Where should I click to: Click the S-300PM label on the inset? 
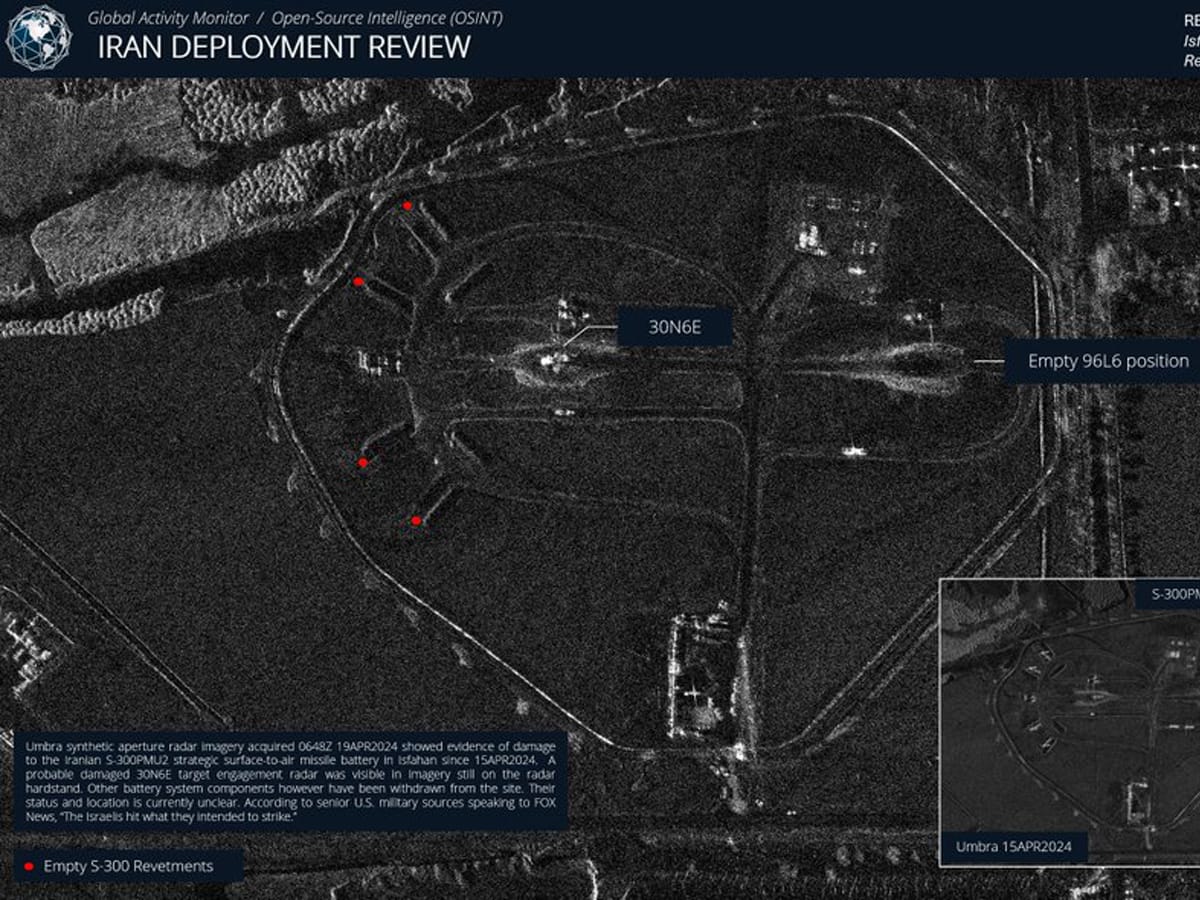[x=1170, y=594]
